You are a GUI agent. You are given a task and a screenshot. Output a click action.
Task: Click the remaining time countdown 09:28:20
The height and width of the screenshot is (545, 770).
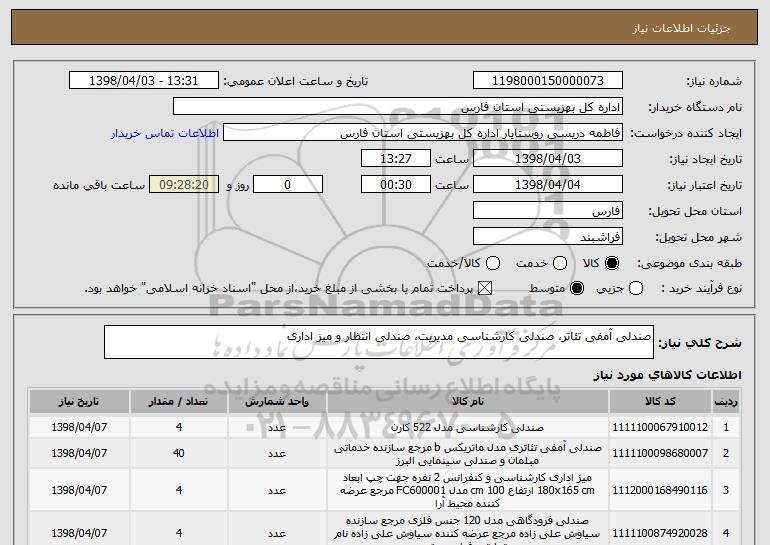coord(184,185)
